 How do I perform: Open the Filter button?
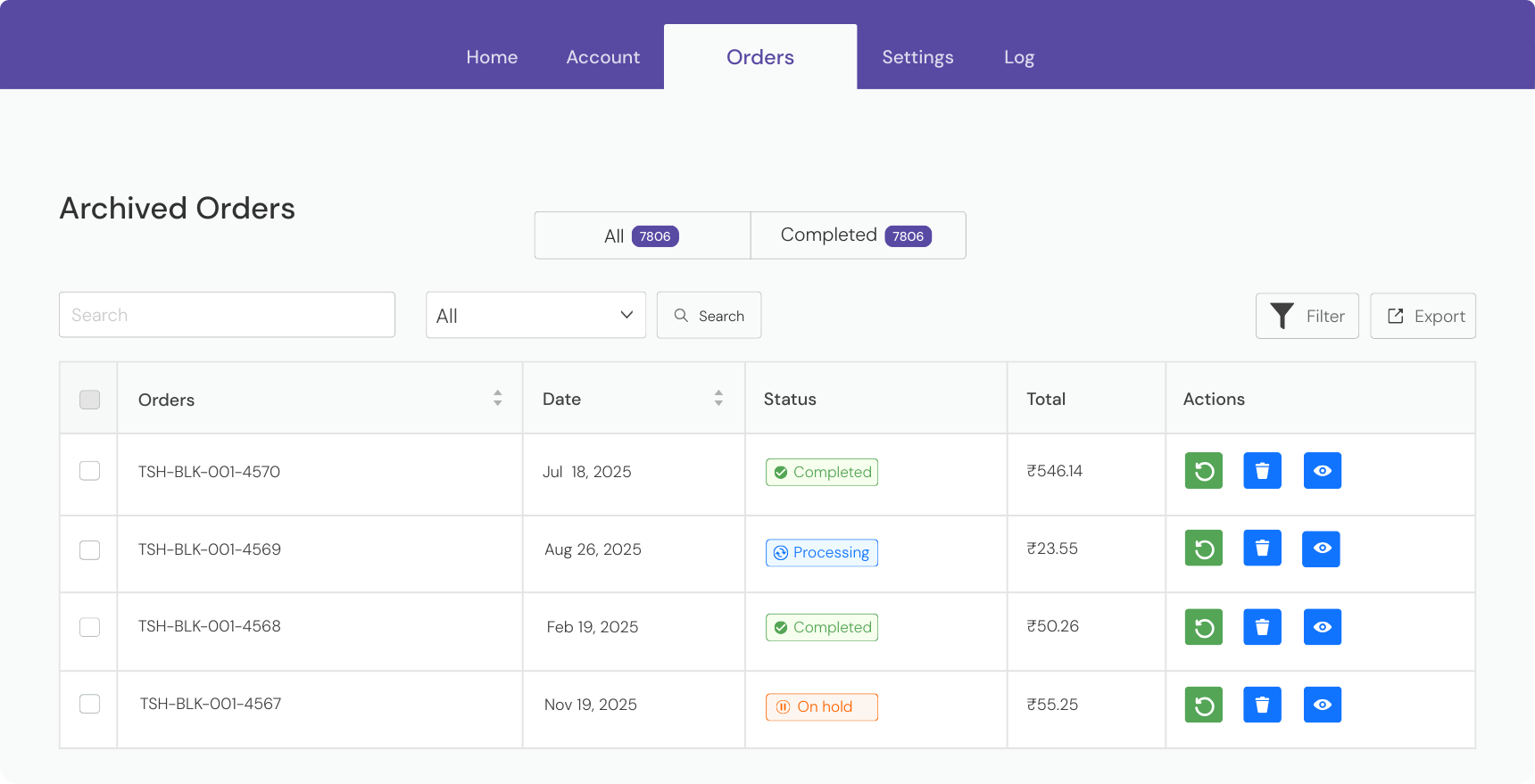[1307, 317]
